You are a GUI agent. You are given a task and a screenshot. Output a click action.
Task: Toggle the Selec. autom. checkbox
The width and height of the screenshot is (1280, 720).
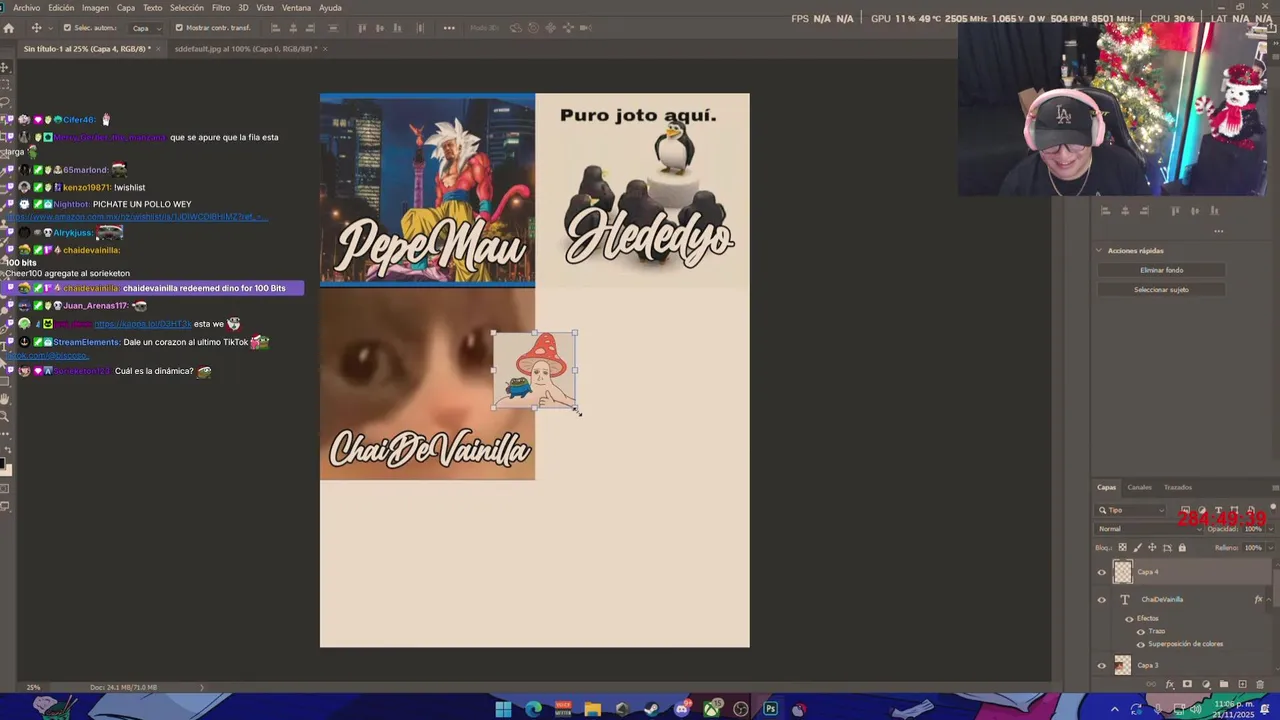pyautogui.click(x=67, y=28)
